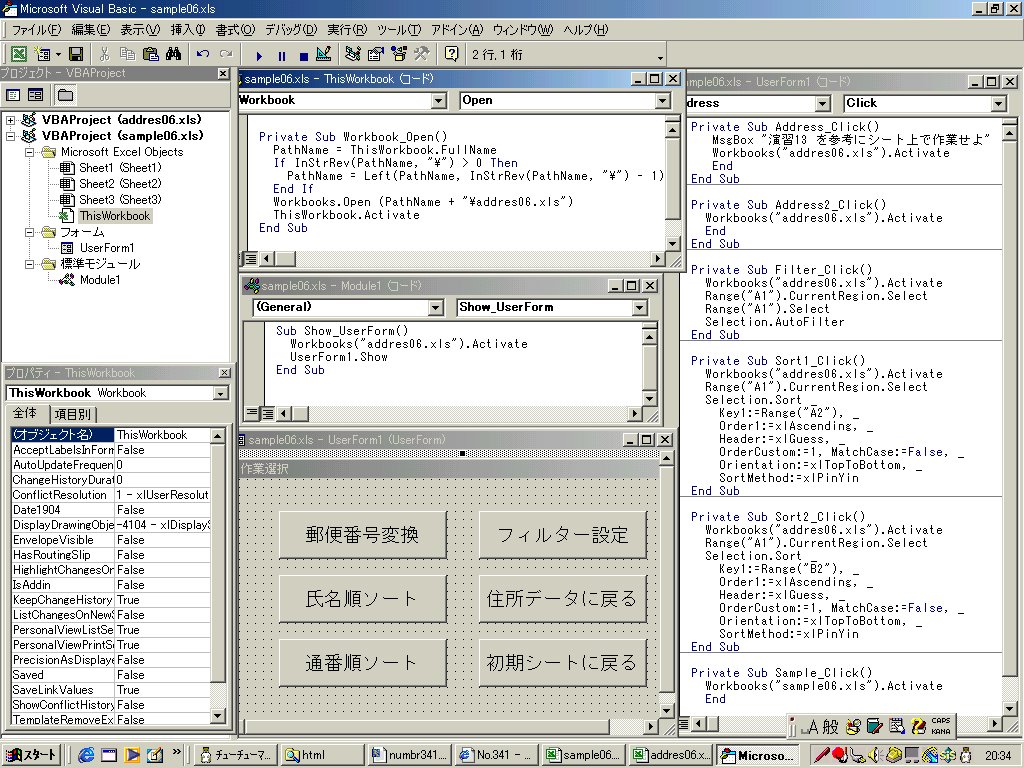The height and width of the screenshot is (768, 1024).
Task: Click the 郵便番号変換 form button
Action: [362, 535]
